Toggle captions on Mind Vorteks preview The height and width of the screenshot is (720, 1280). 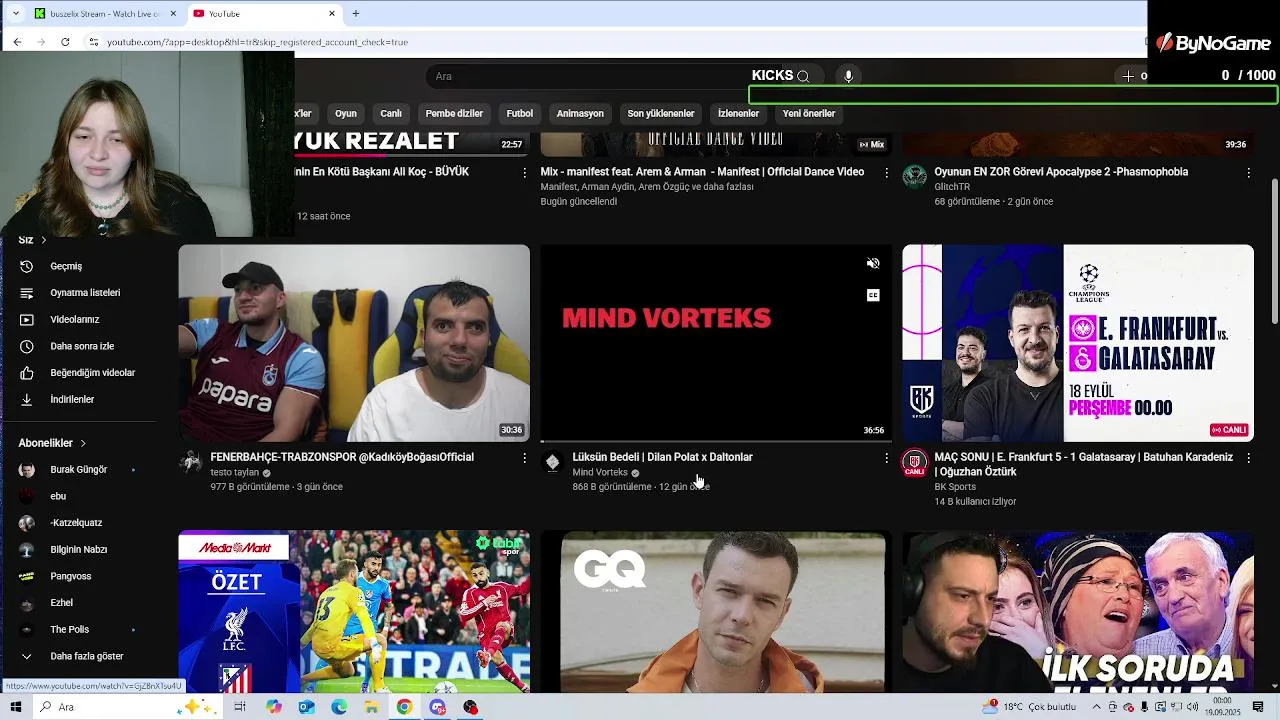[873, 295]
